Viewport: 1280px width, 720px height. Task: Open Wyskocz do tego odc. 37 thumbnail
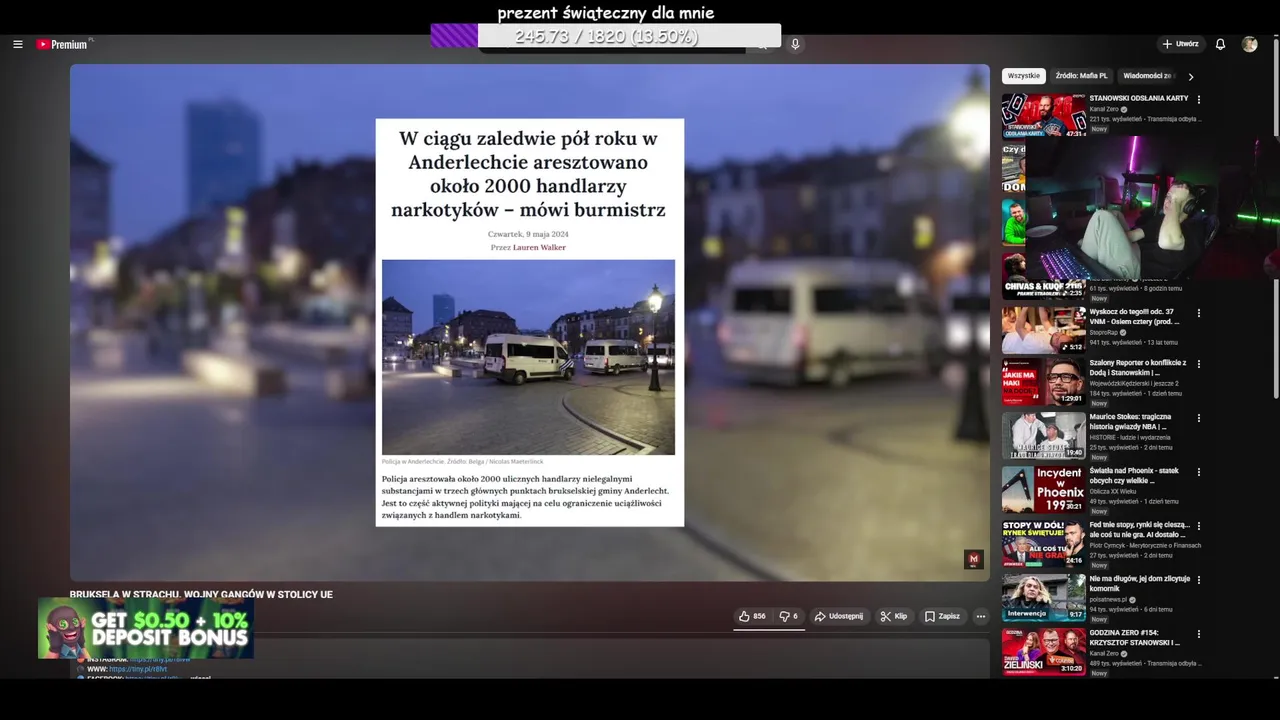coord(1043,329)
